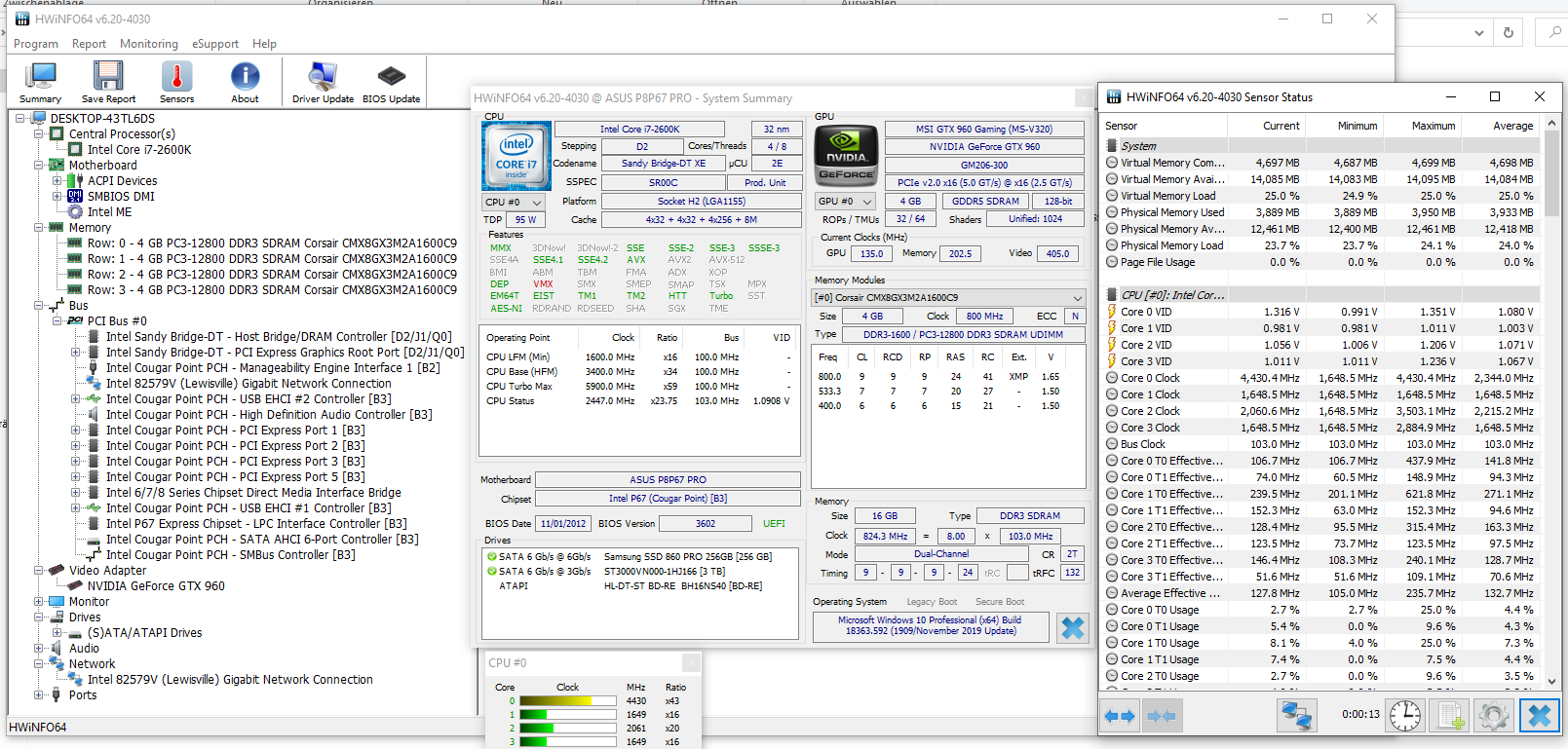Open the Memory Modules Corsair dropdown

tap(948, 298)
